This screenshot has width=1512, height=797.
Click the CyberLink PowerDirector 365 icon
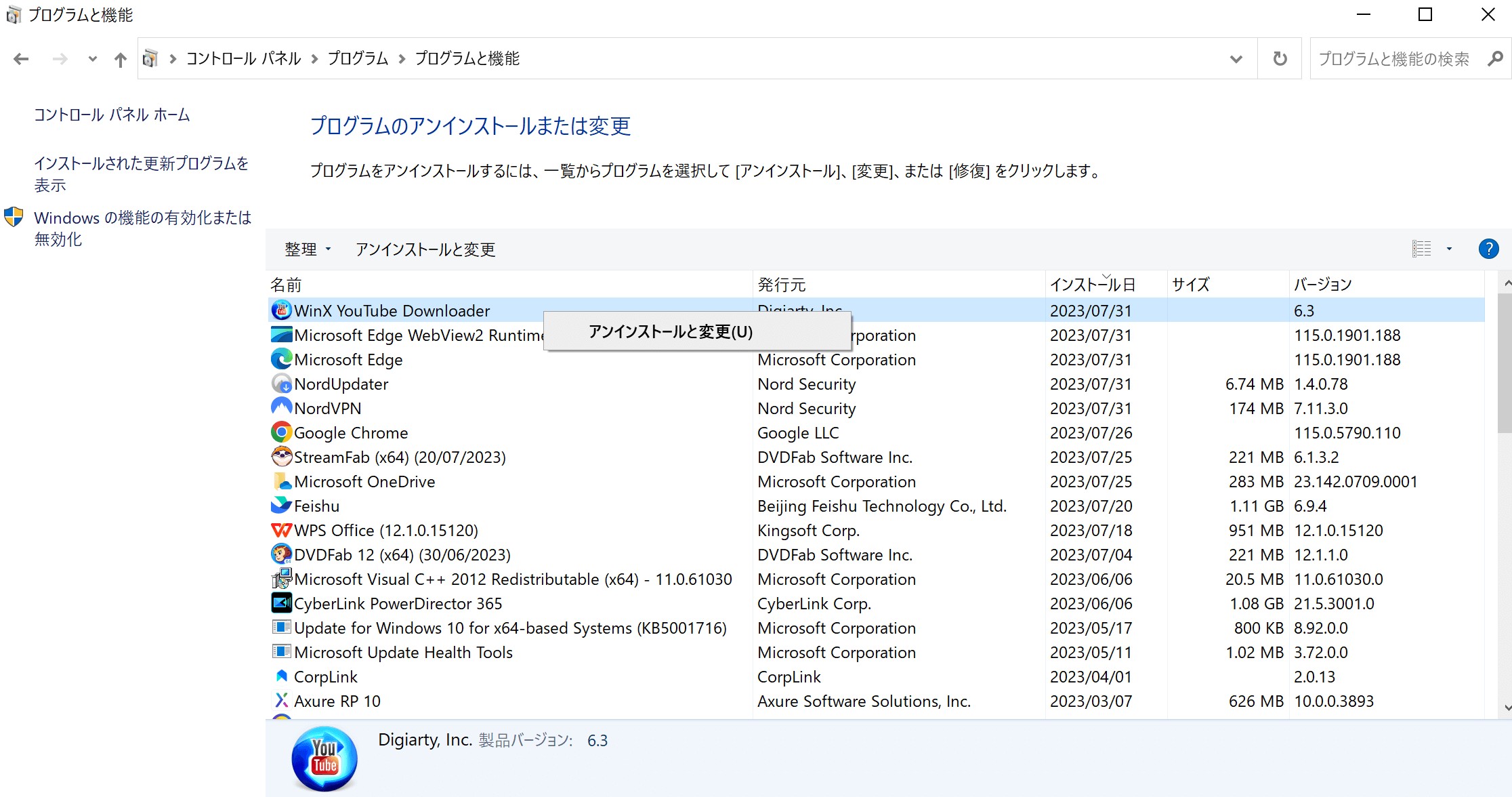click(281, 602)
